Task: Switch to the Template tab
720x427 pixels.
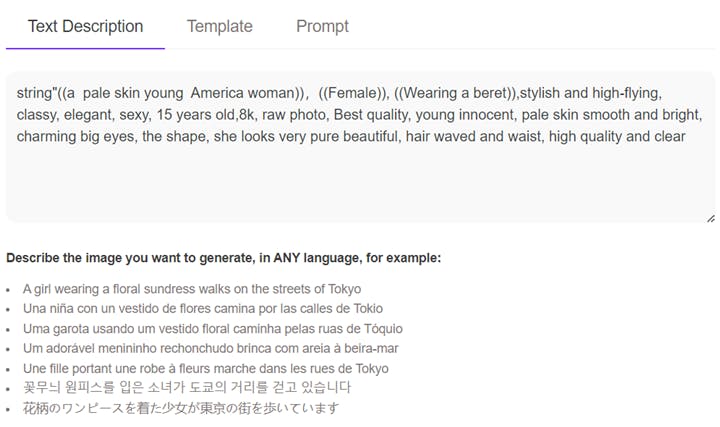Action: point(219,26)
